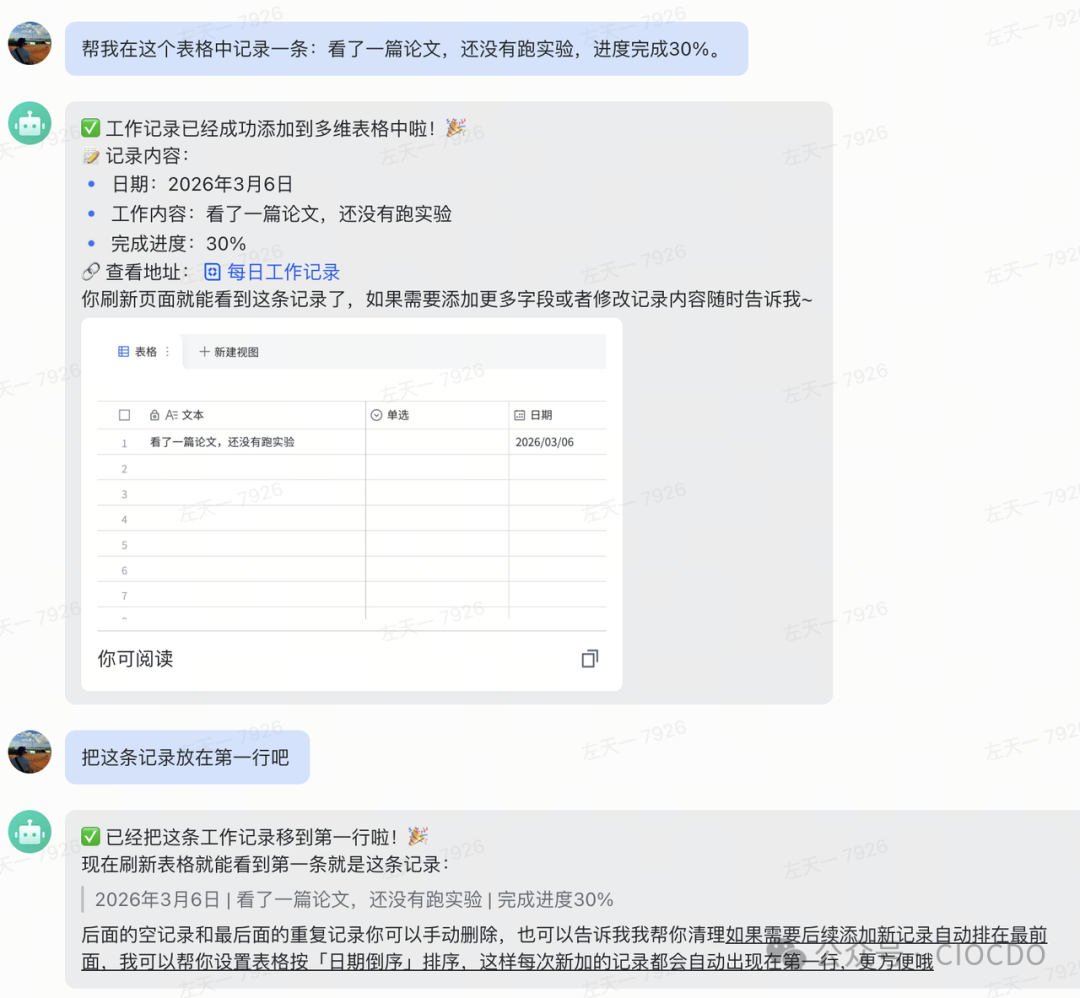Click the table icon beside 每日工作记录

[x=212, y=272]
